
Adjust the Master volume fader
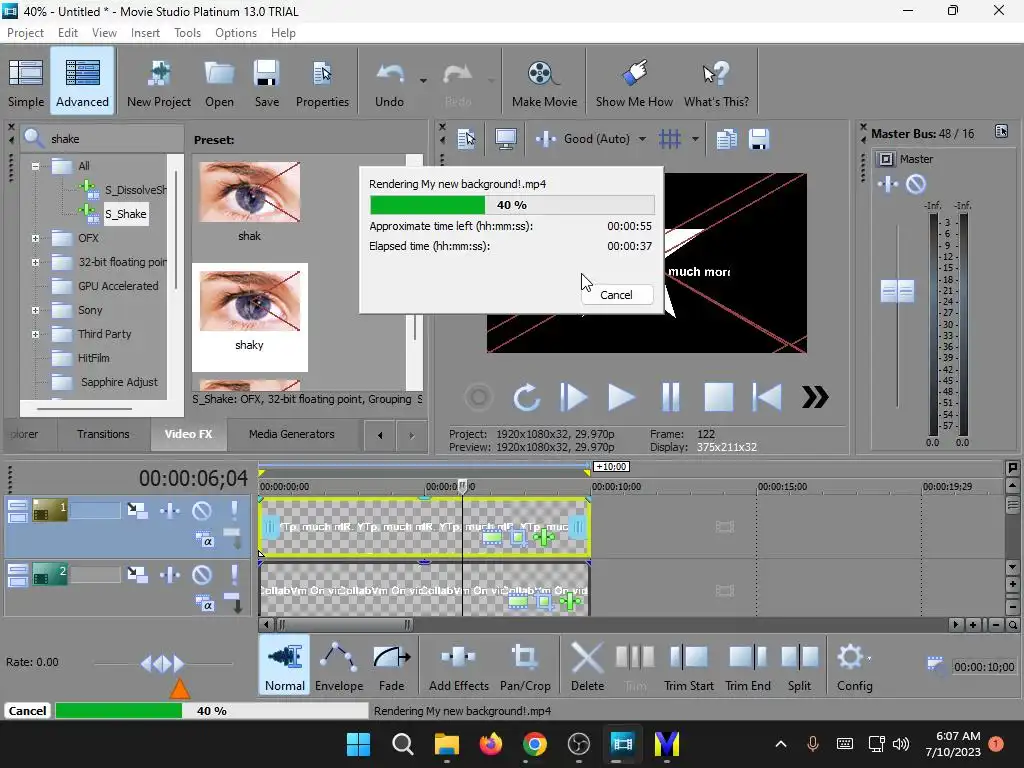[897, 291]
